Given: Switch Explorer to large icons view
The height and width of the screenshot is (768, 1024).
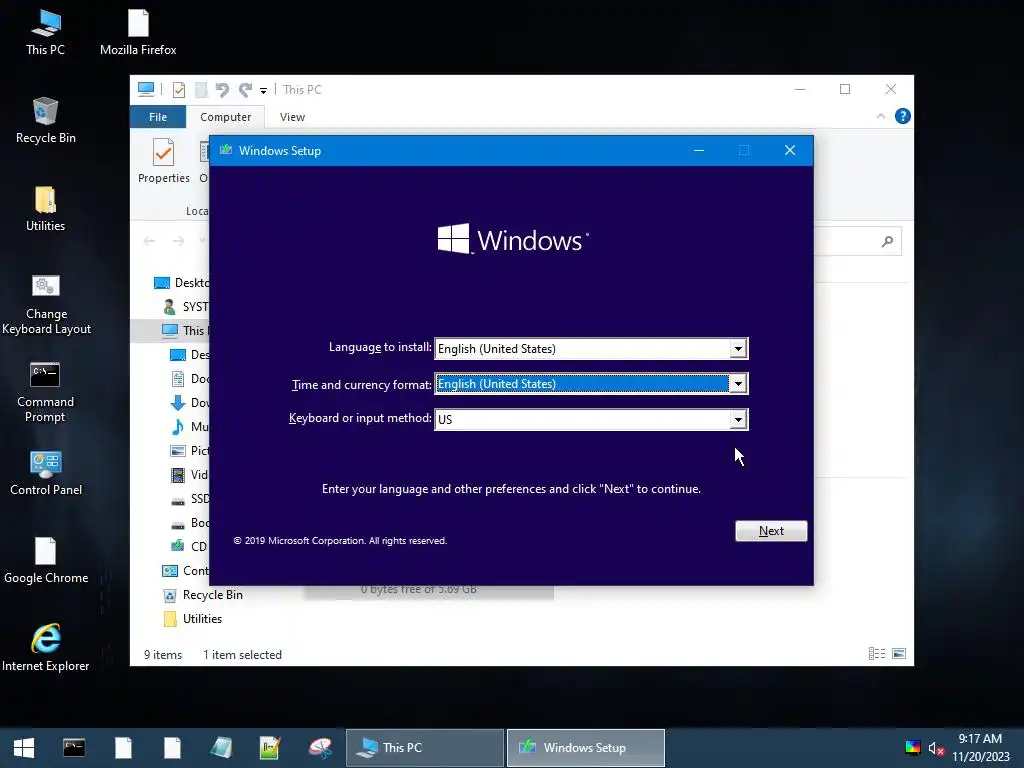Looking at the screenshot, I should [899, 654].
